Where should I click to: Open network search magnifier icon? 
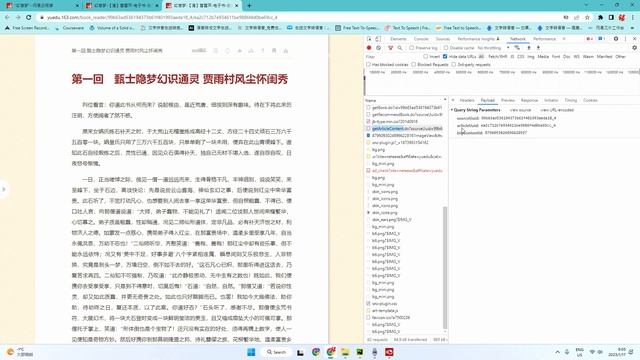tap(400, 48)
